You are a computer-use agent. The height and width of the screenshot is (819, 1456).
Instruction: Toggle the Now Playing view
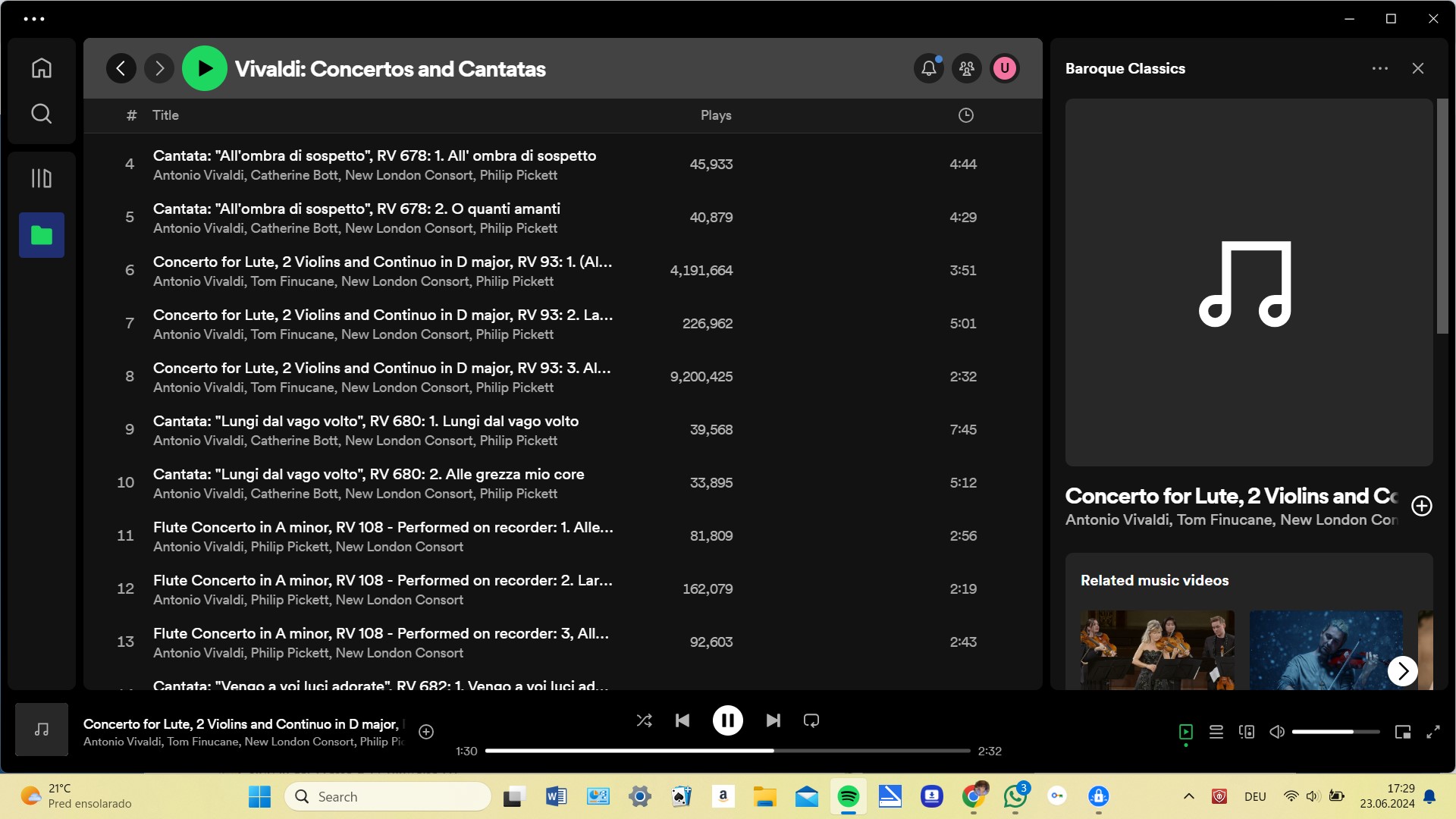click(x=1186, y=732)
